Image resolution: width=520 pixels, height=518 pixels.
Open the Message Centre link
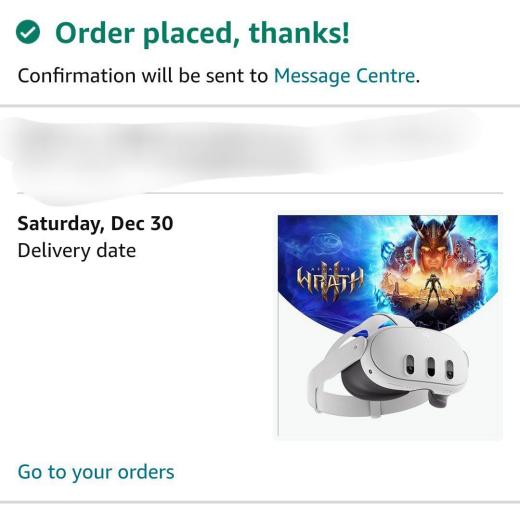click(344, 76)
